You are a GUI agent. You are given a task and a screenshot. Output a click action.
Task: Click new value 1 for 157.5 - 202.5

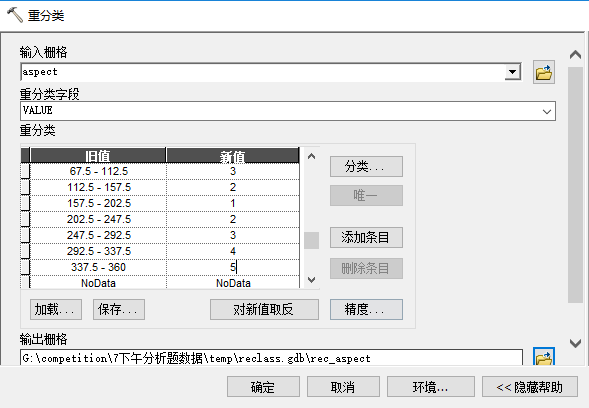tap(233, 203)
